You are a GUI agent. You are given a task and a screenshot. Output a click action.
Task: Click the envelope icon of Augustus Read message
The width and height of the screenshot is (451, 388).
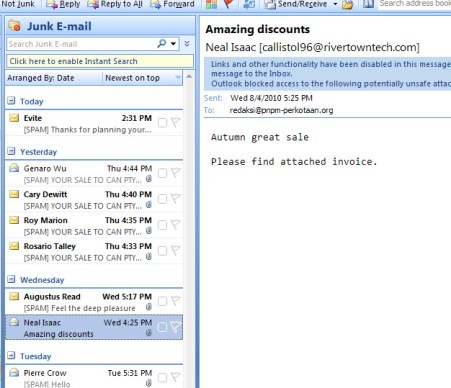(x=14, y=296)
